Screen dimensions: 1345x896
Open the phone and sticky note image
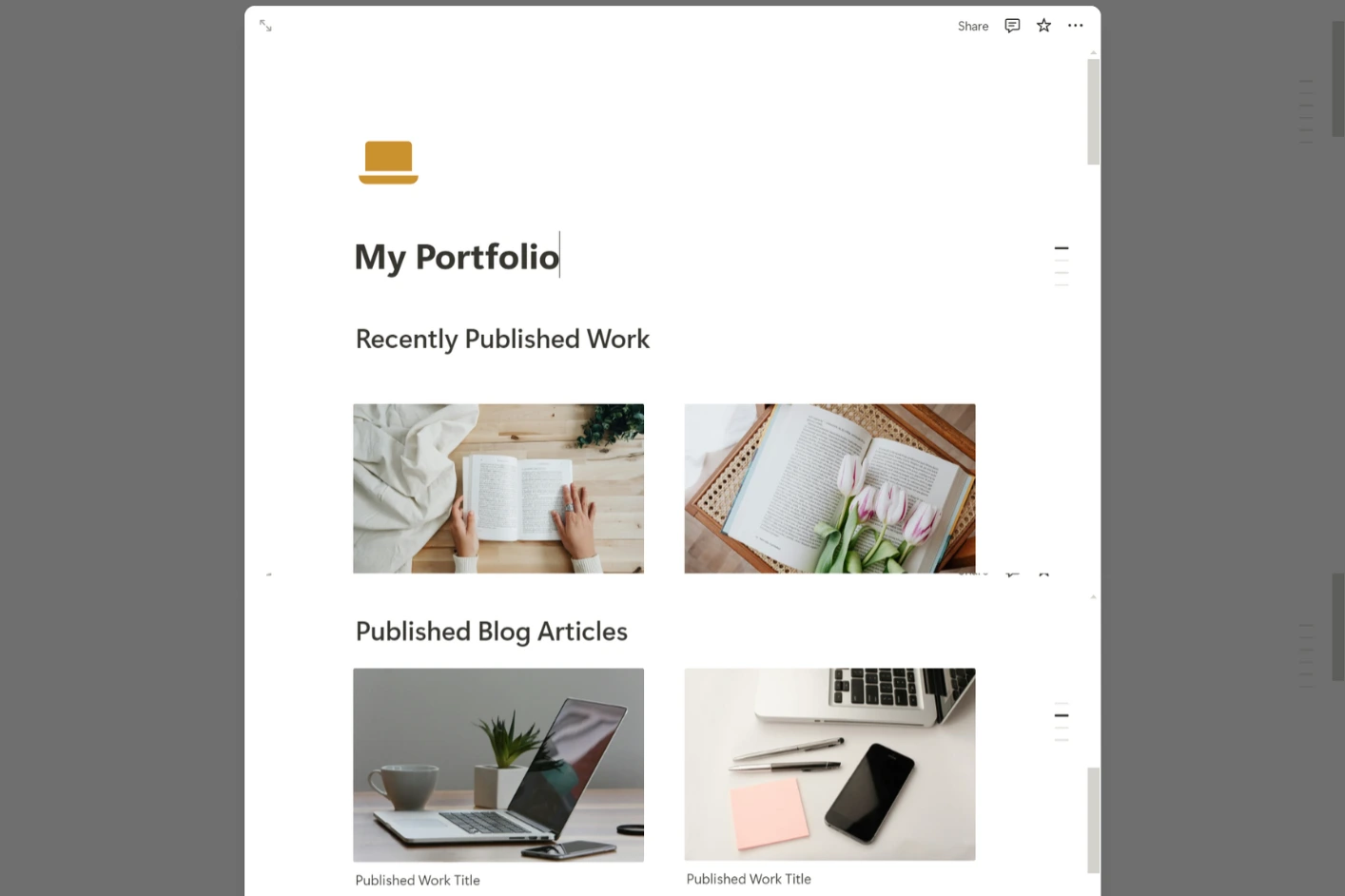[829, 764]
